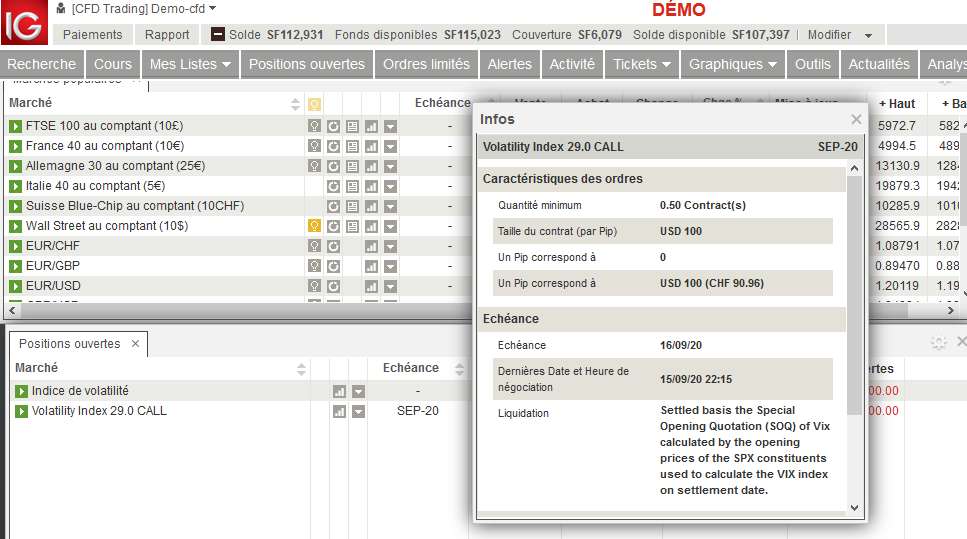The width and height of the screenshot is (967, 539).
Task: Open the news icon for FTSE 100
Action: pyautogui.click(x=352, y=126)
